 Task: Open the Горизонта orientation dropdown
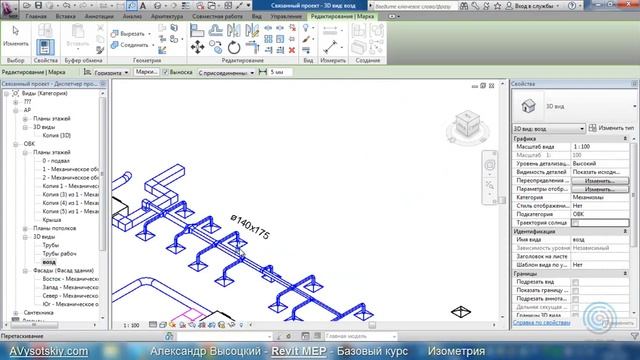pyautogui.click(x=111, y=72)
